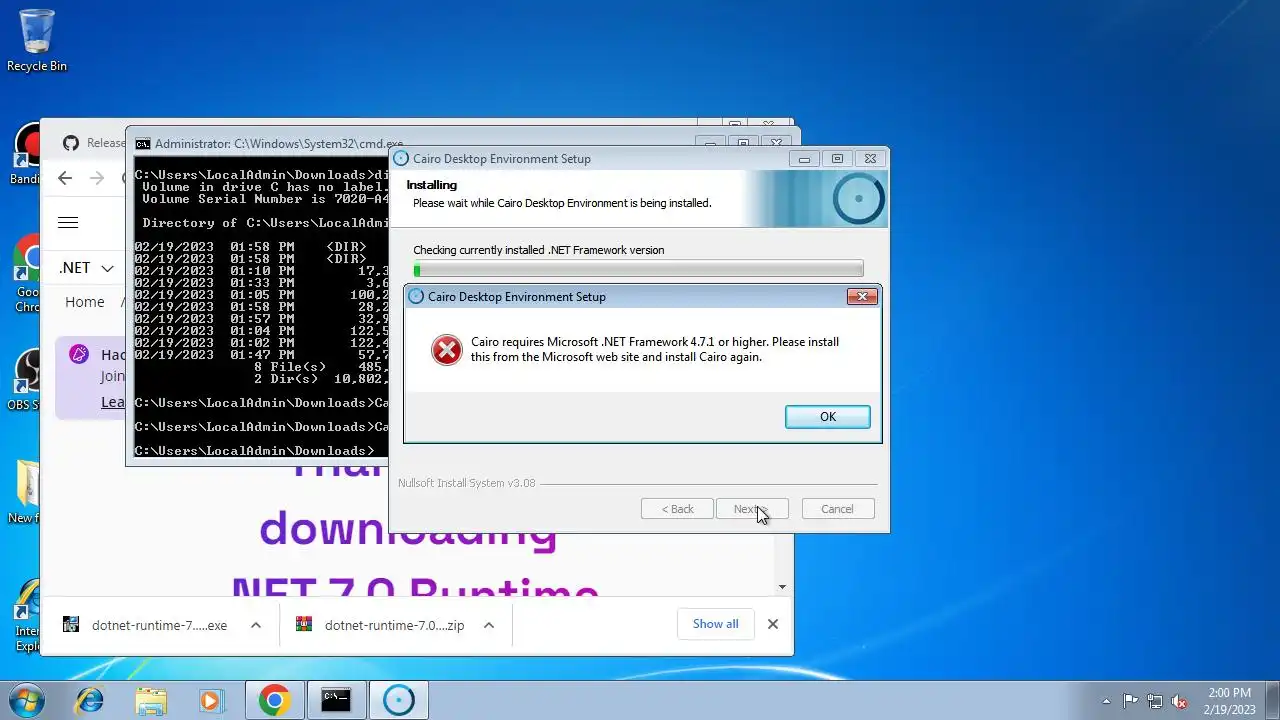
Task: Click OK in the Cairo error dialog
Action: (x=827, y=417)
